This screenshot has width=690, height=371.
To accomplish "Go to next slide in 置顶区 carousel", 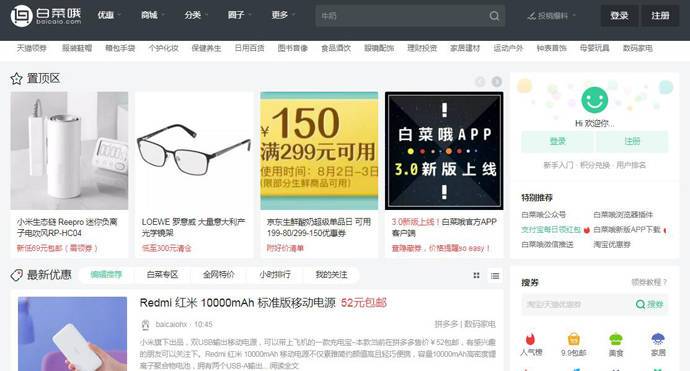I will (496, 81).
